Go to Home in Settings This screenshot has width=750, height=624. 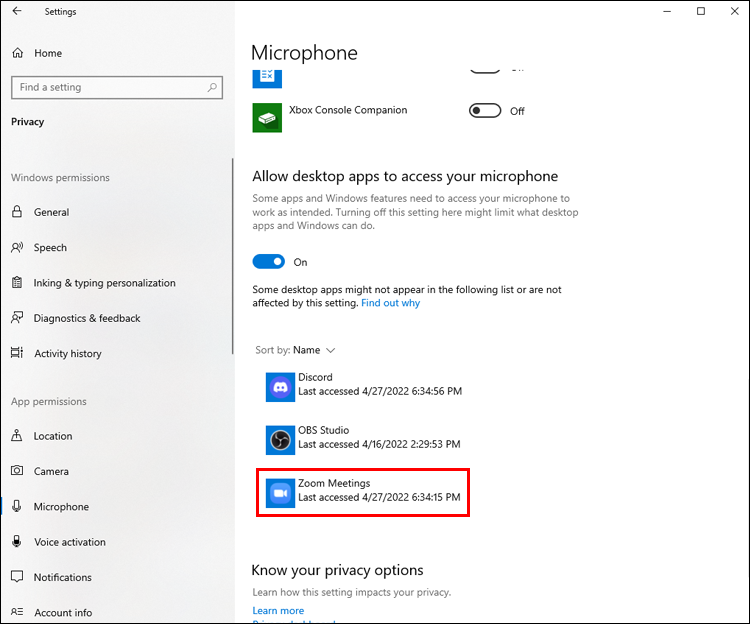tap(48, 53)
